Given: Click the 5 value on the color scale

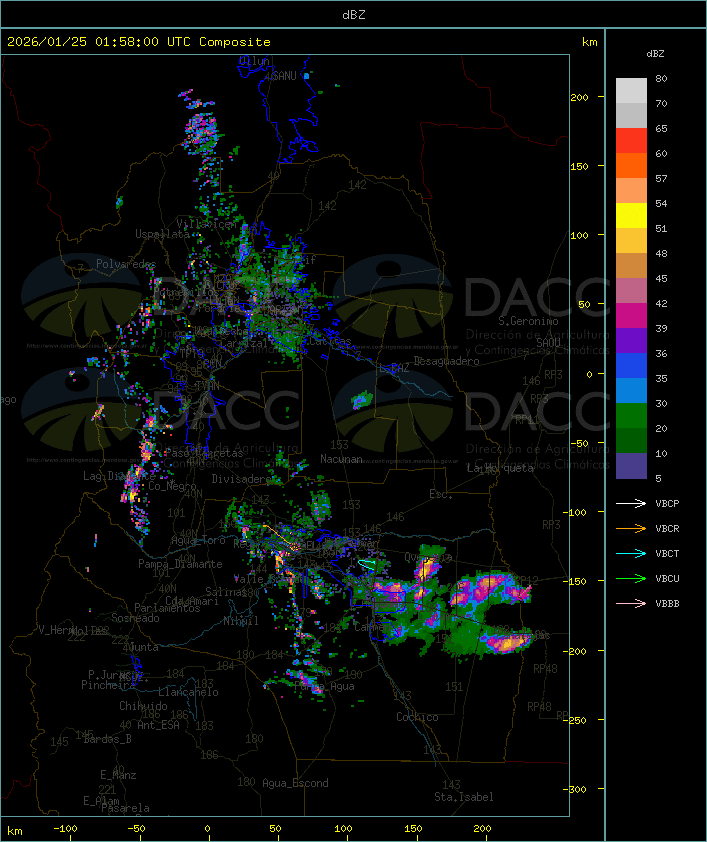Looking at the screenshot, I should coord(658,478).
